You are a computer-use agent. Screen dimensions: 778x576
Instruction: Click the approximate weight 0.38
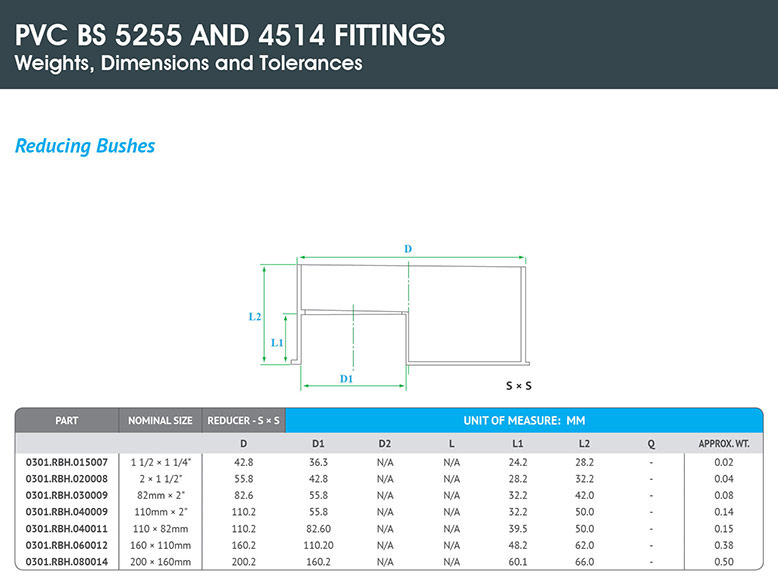tap(724, 545)
